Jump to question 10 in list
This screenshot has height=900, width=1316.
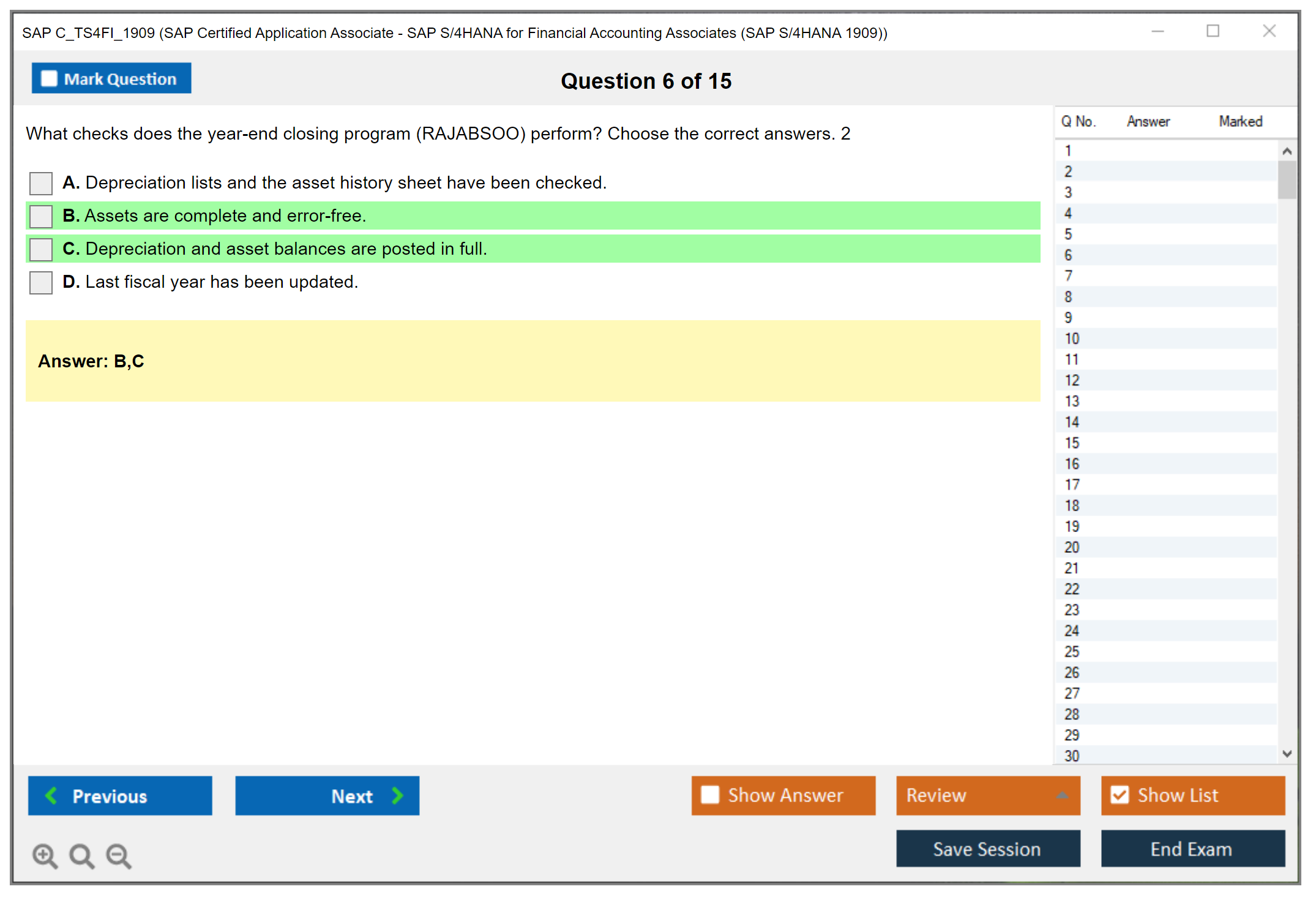point(1072,339)
